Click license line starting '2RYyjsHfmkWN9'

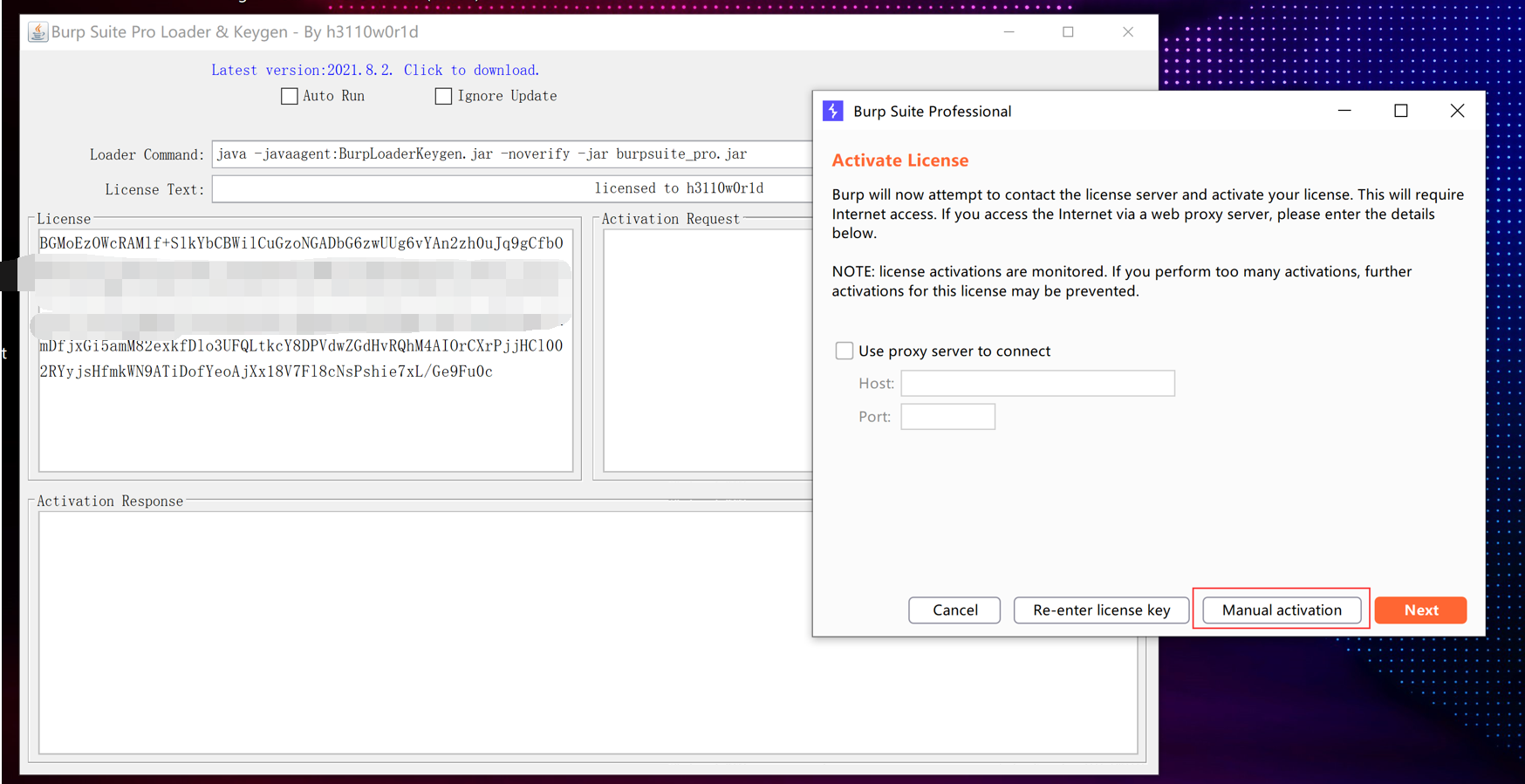tap(266, 372)
